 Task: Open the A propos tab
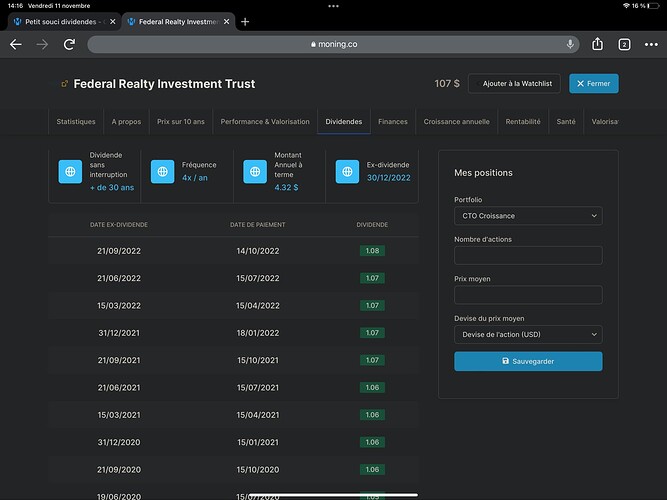126,122
